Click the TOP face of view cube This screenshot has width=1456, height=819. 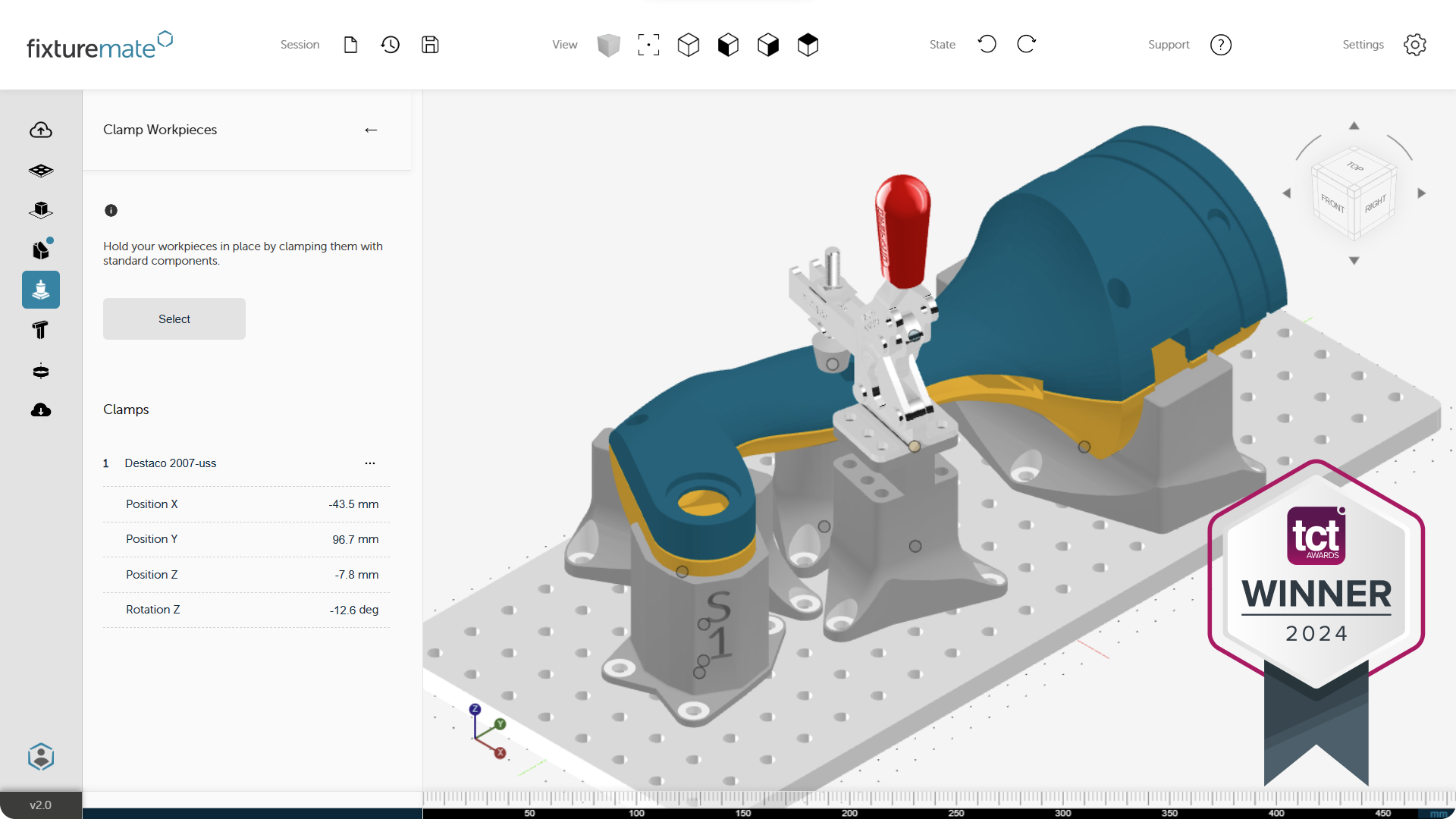pyautogui.click(x=1354, y=166)
